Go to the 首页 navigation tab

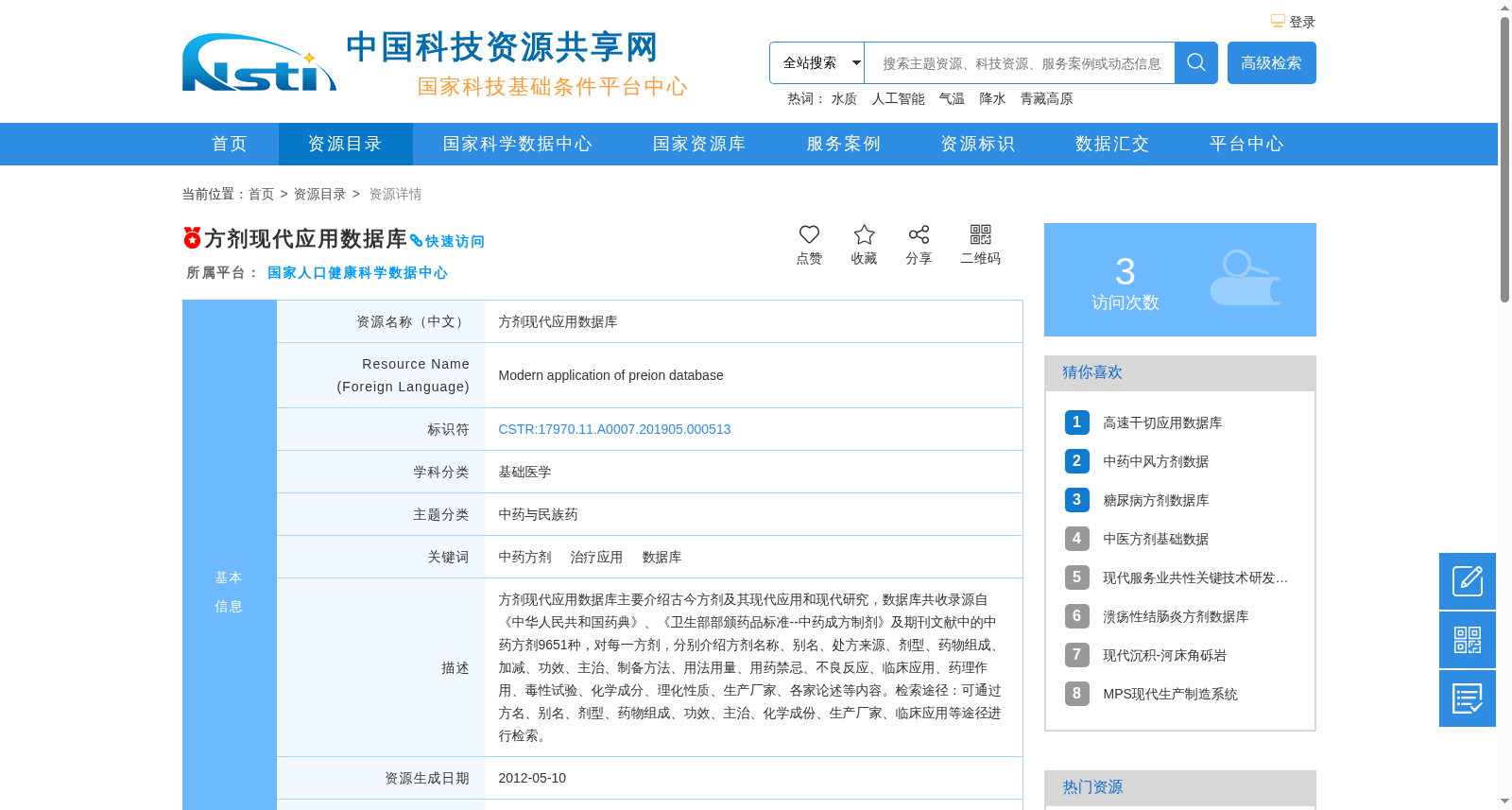230,144
